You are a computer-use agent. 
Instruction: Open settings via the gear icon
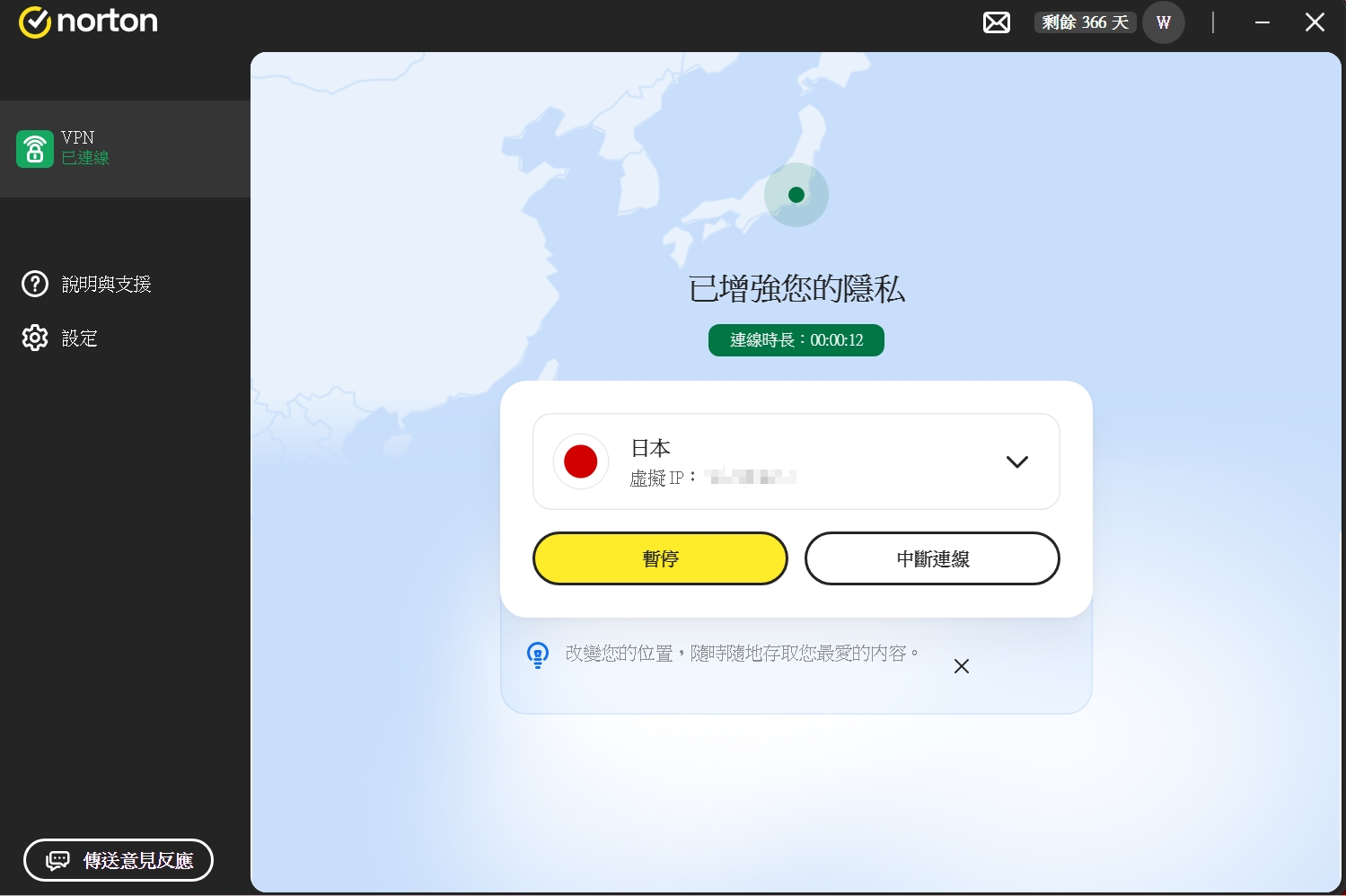[x=35, y=338]
